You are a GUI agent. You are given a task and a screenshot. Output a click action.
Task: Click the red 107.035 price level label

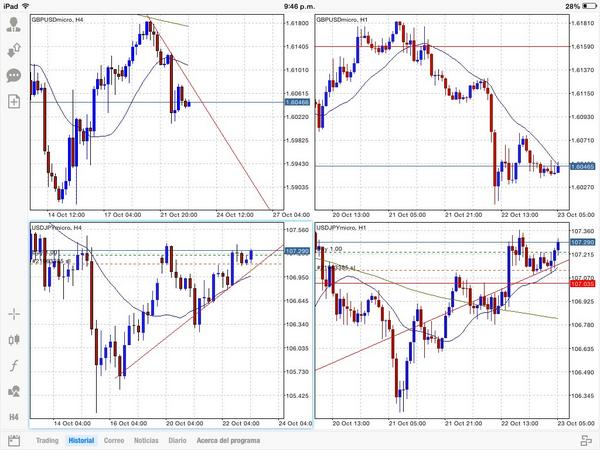(x=582, y=284)
